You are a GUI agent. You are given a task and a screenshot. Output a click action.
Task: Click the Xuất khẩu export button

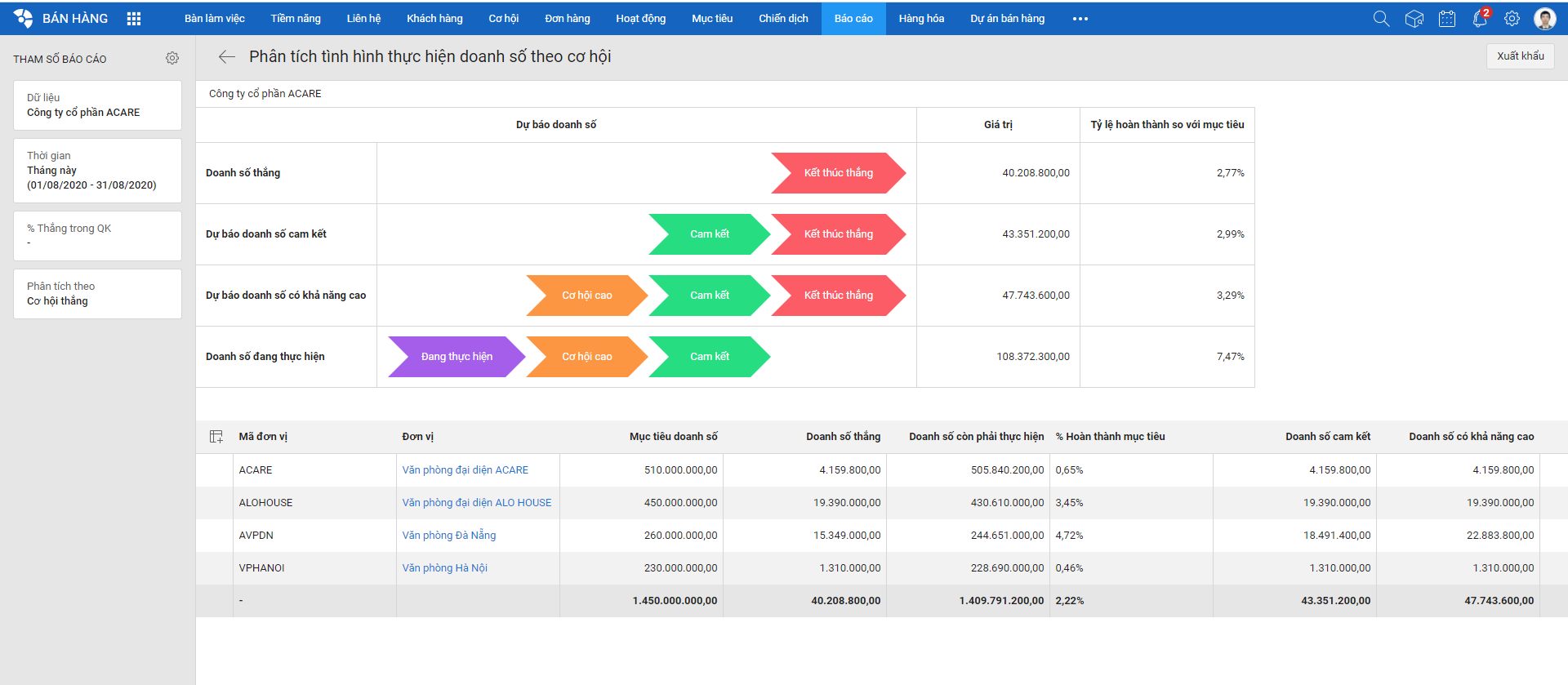coord(1521,56)
